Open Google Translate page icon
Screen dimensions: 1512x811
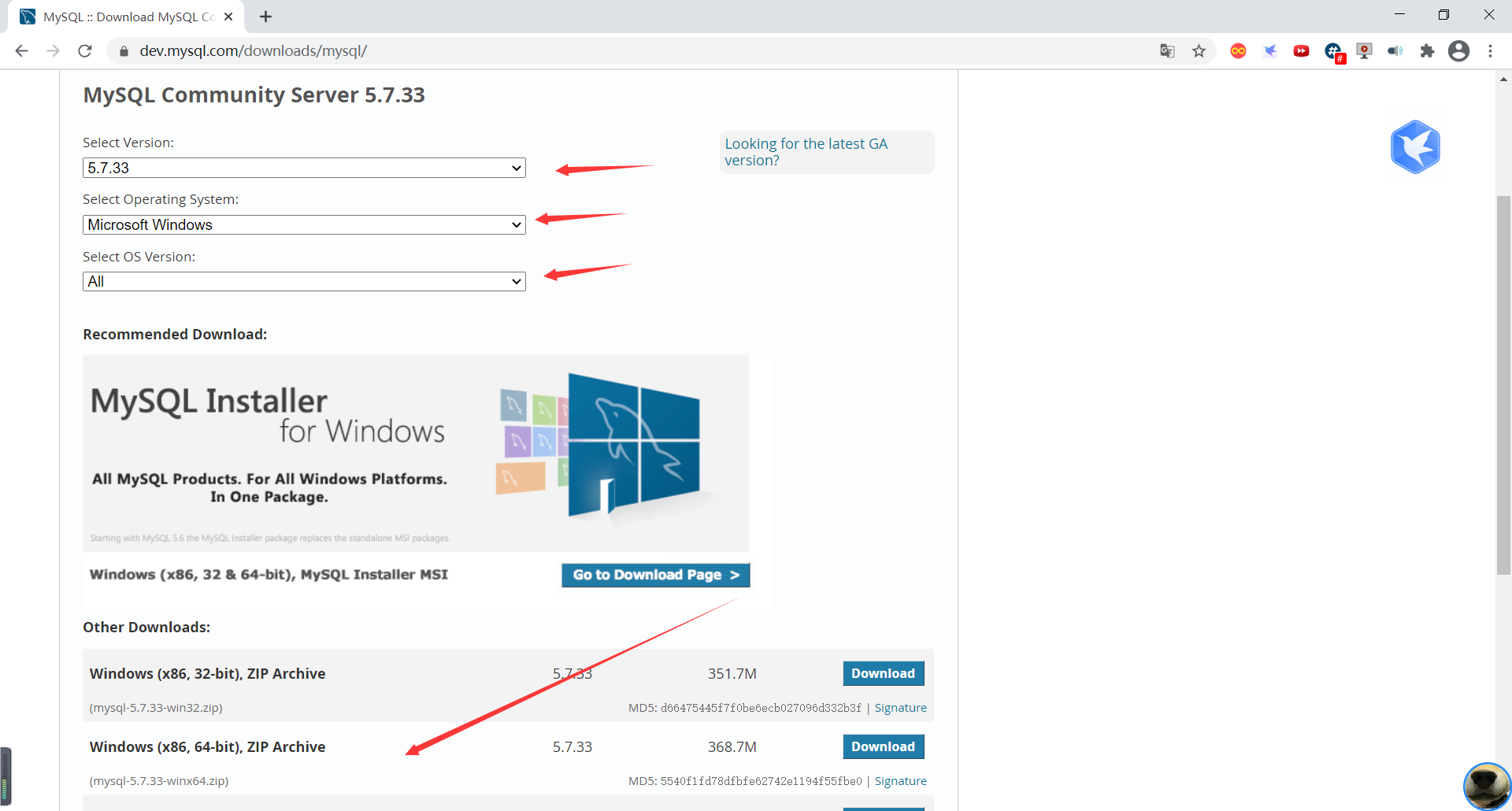(x=1167, y=51)
